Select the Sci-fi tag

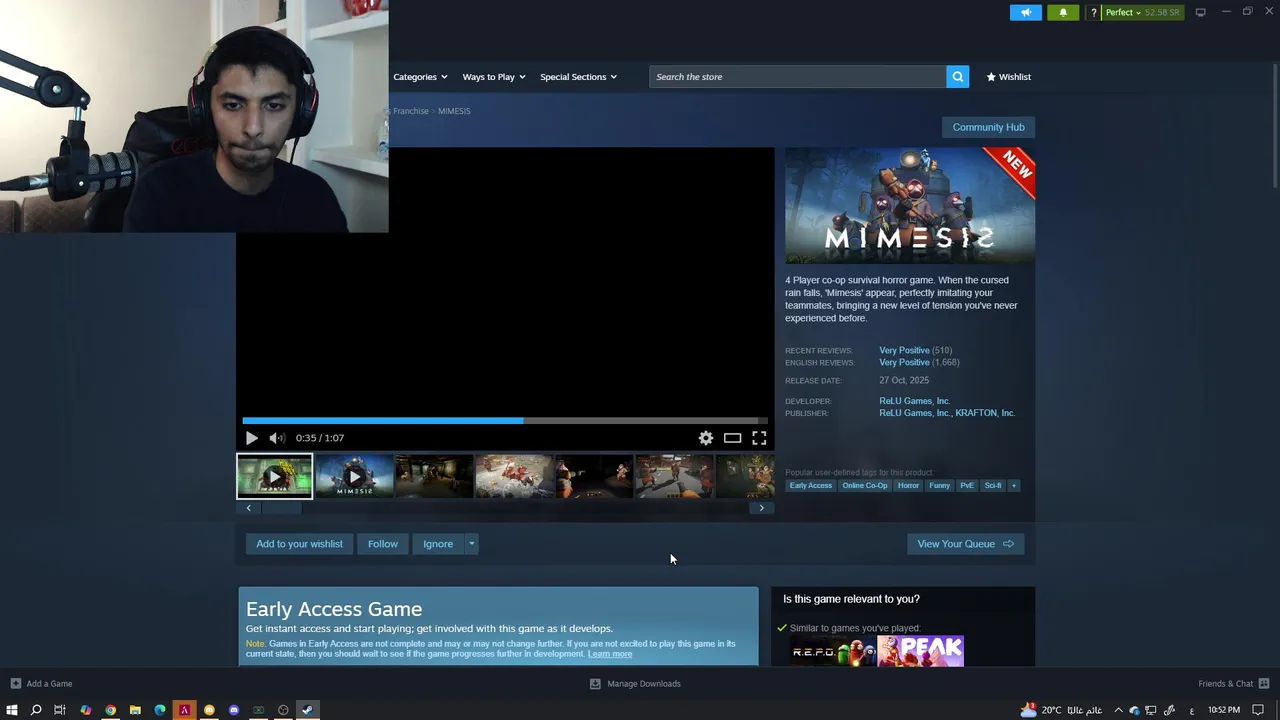(x=992, y=486)
